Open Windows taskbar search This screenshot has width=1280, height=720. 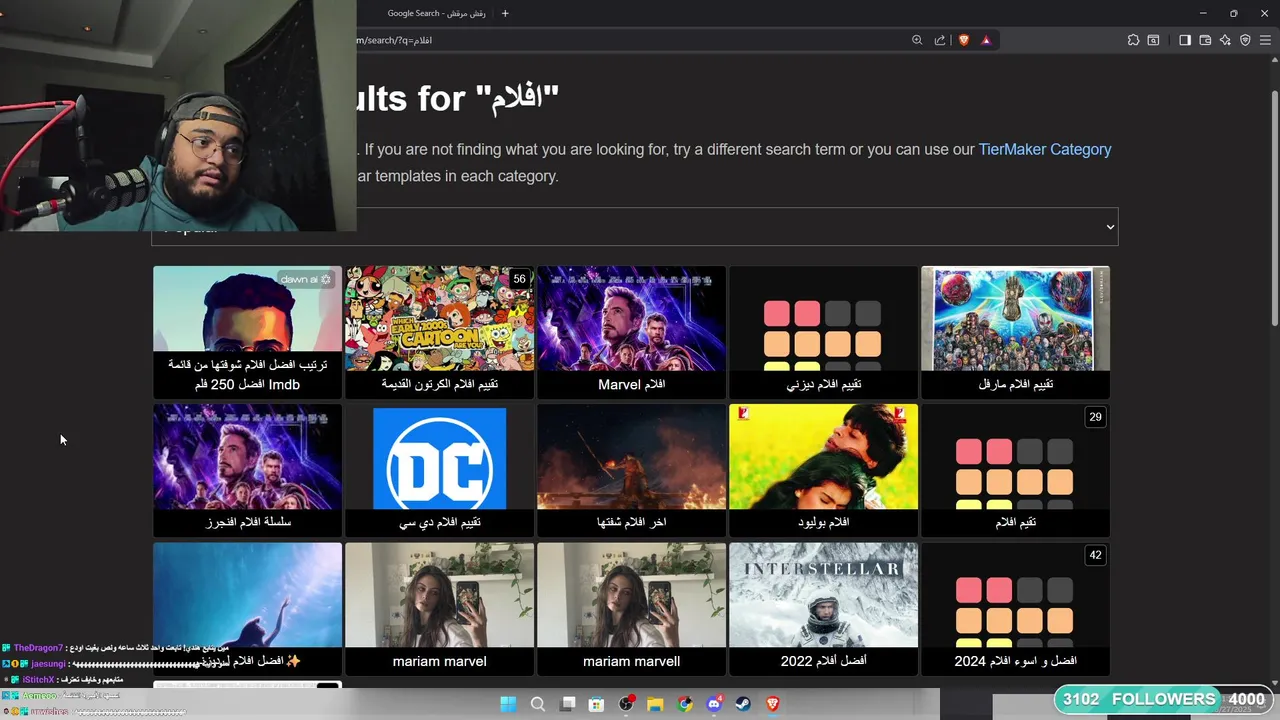[538, 704]
